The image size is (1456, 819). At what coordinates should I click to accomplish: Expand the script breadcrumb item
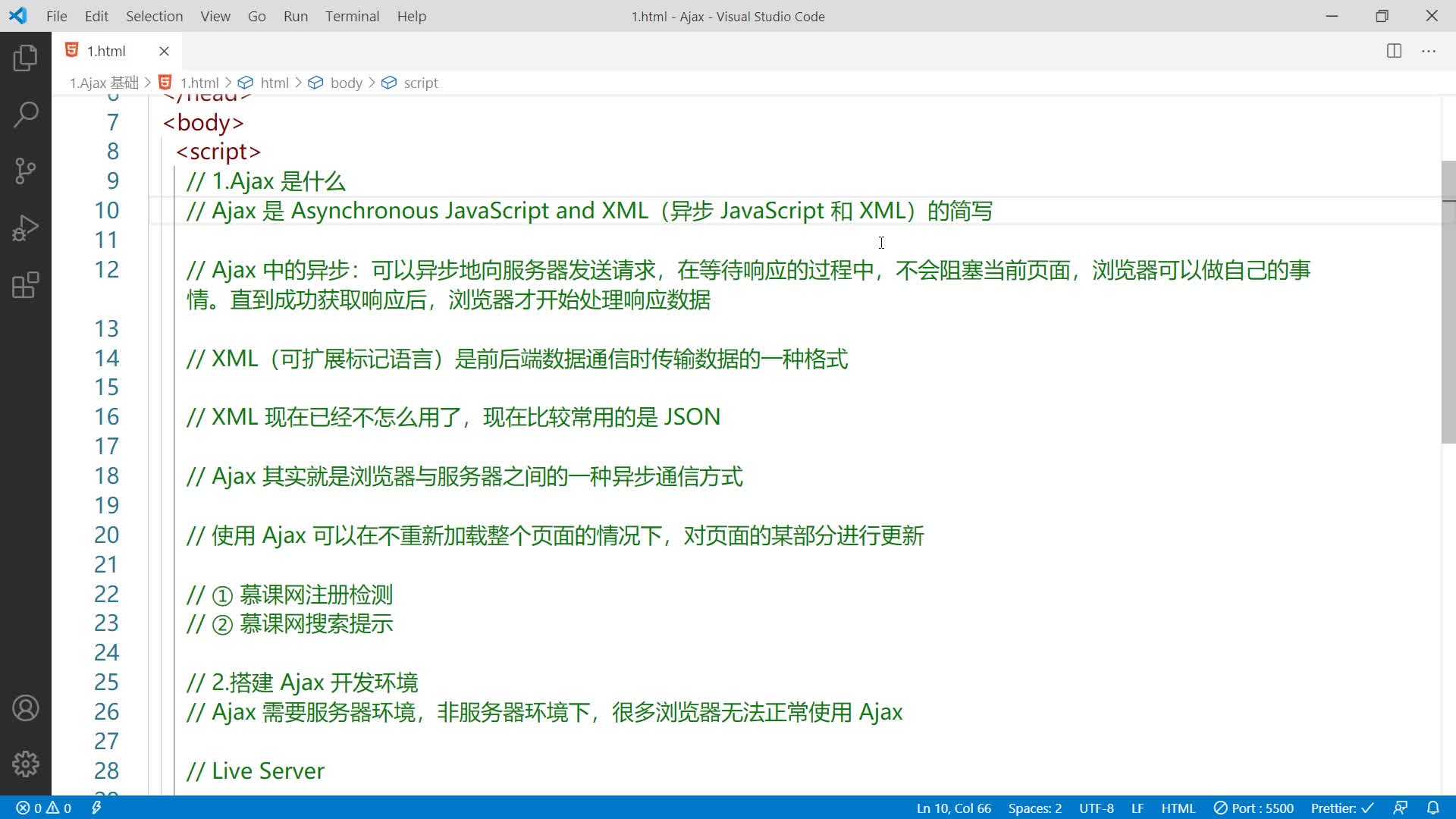(420, 83)
